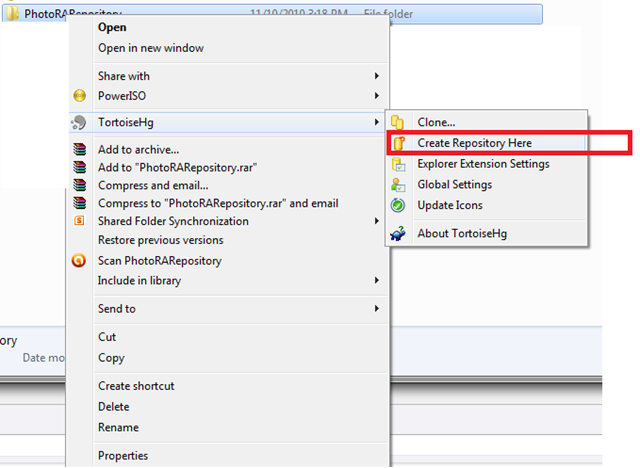This screenshot has height=468, width=640.
Task: Select Rename in the context menu
Action: [118, 427]
